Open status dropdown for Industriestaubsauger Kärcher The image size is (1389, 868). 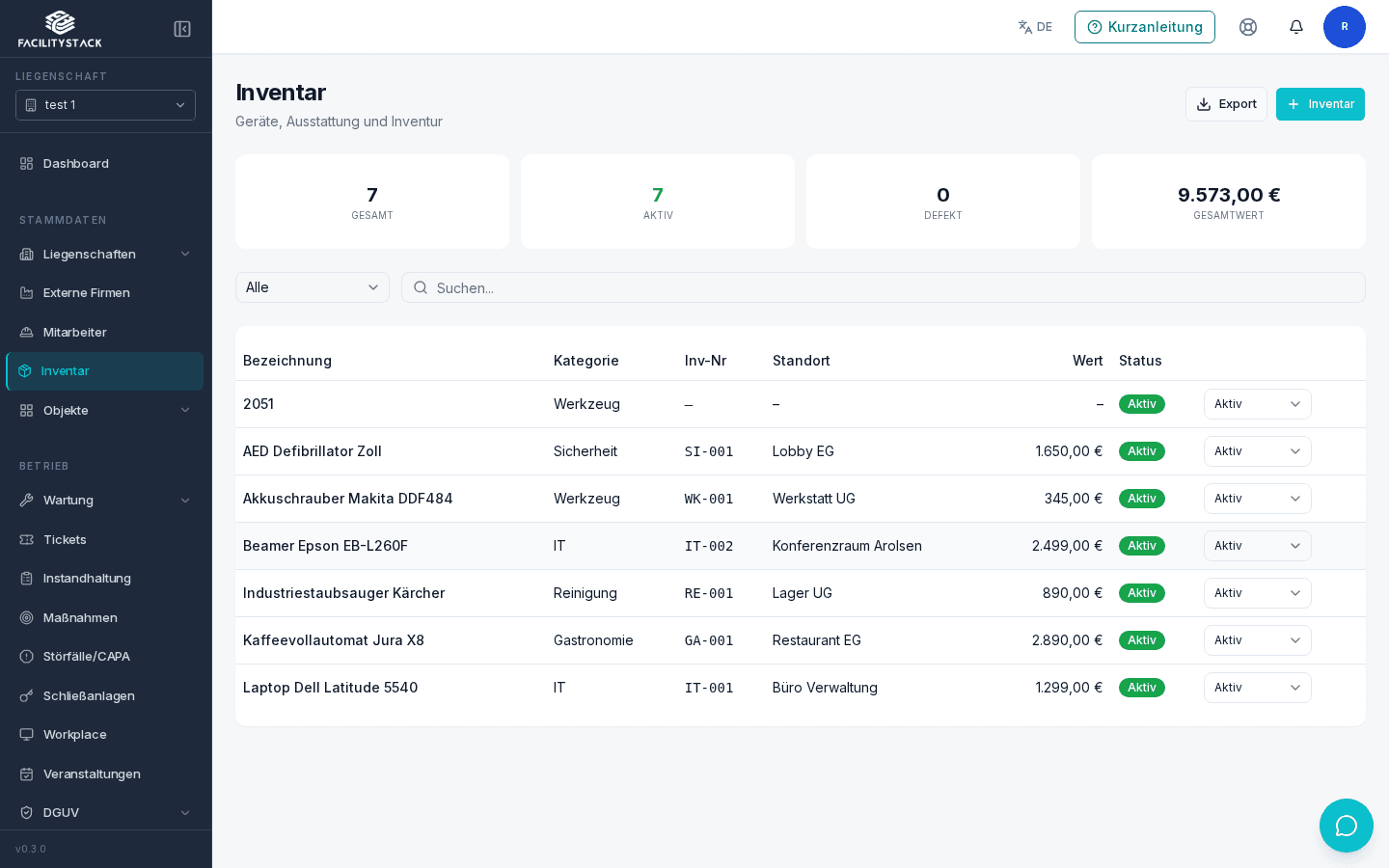1258,593
